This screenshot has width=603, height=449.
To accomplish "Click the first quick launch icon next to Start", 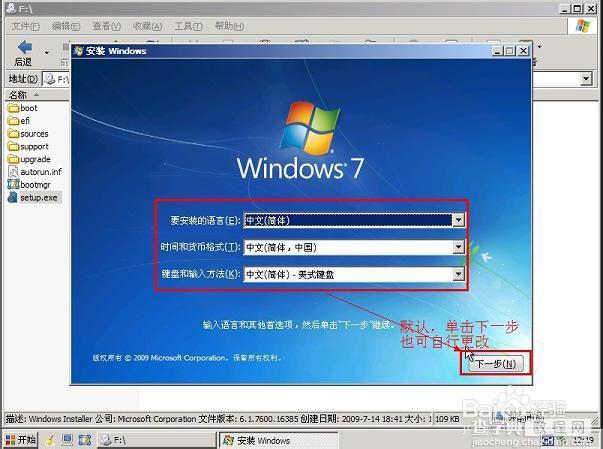I will tap(50, 440).
